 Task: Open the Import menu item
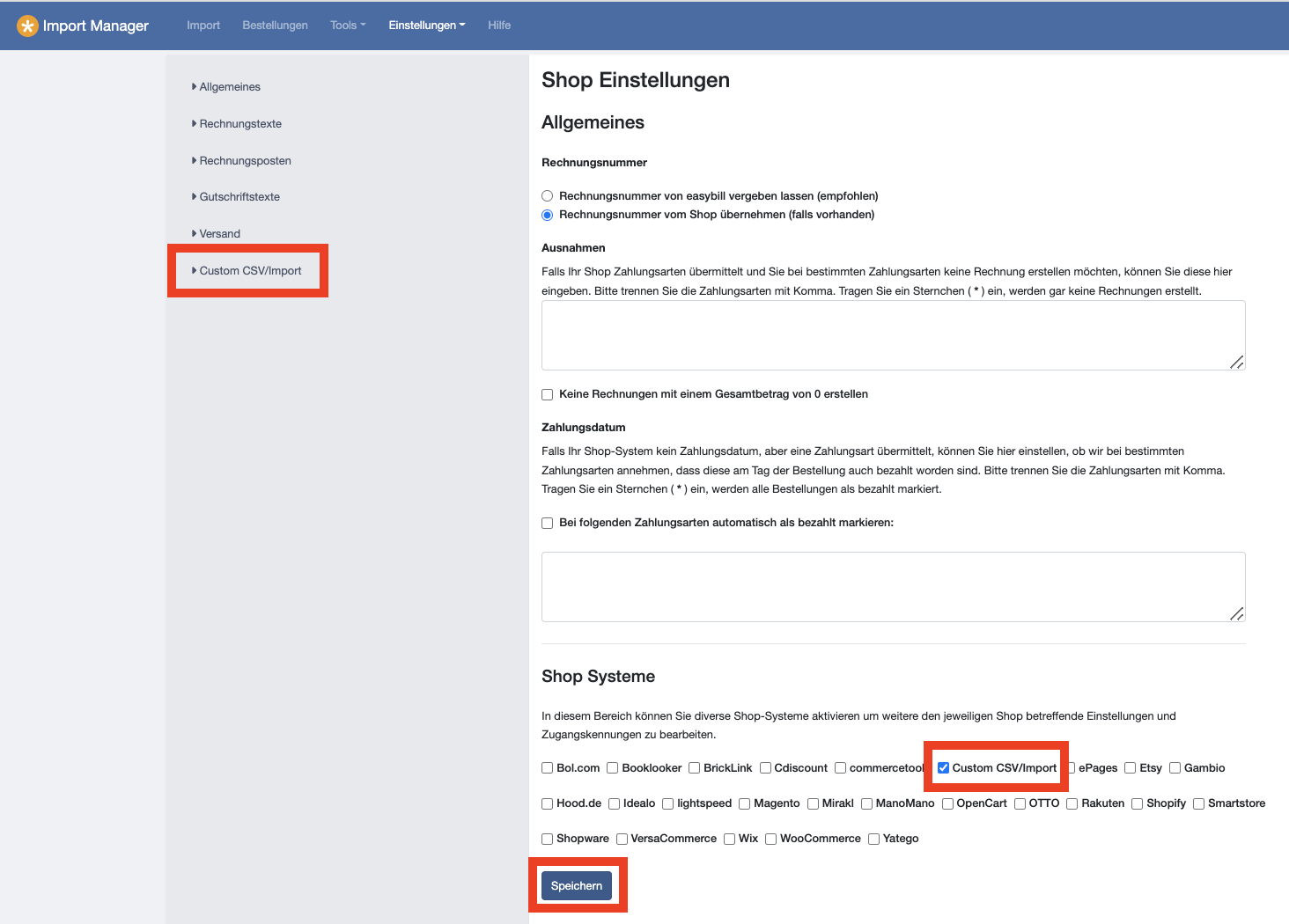click(203, 26)
